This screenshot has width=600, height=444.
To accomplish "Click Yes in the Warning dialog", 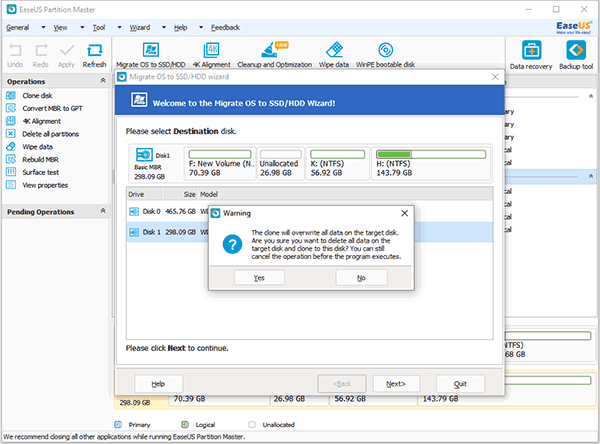I will click(259, 277).
